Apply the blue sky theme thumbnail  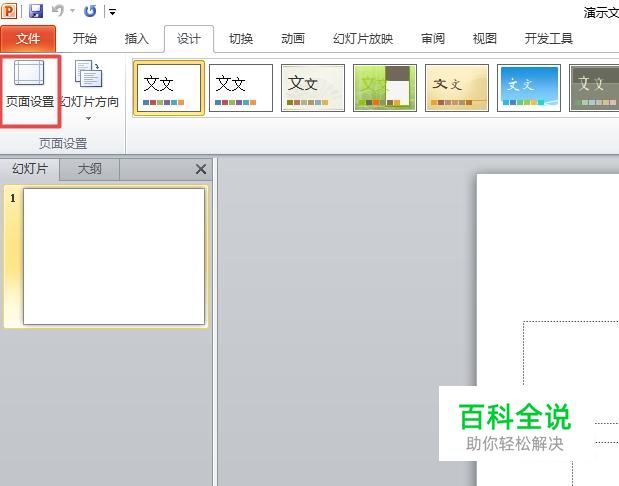point(529,88)
